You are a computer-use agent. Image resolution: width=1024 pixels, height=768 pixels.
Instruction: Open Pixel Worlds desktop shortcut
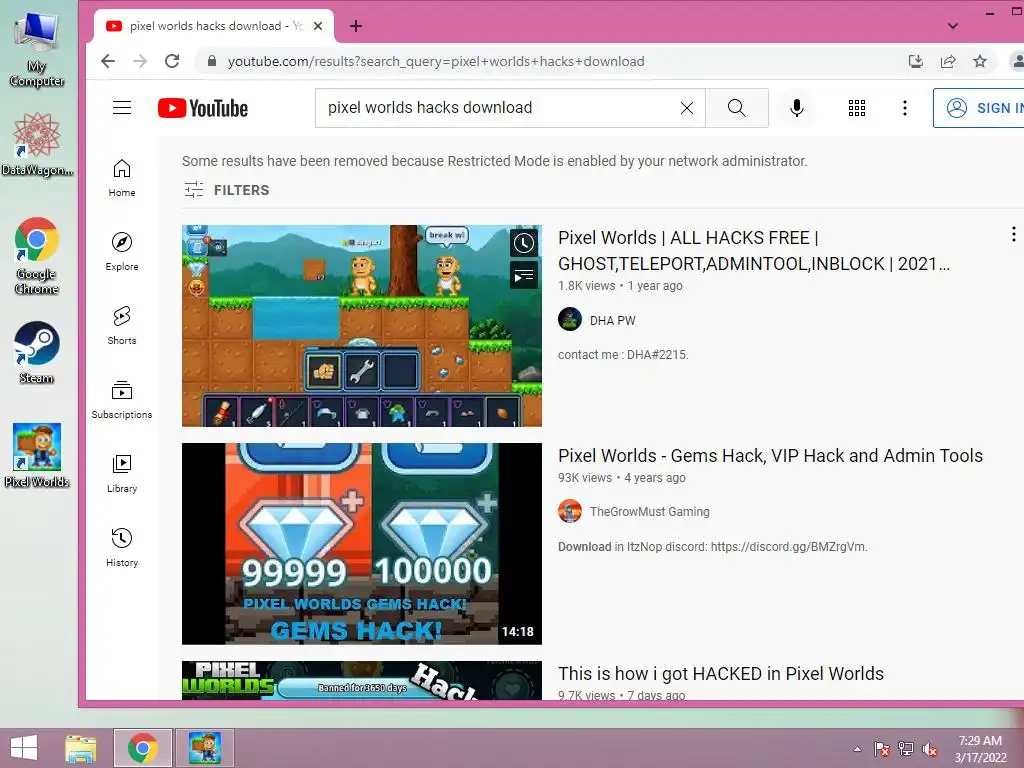pos(37,455)
